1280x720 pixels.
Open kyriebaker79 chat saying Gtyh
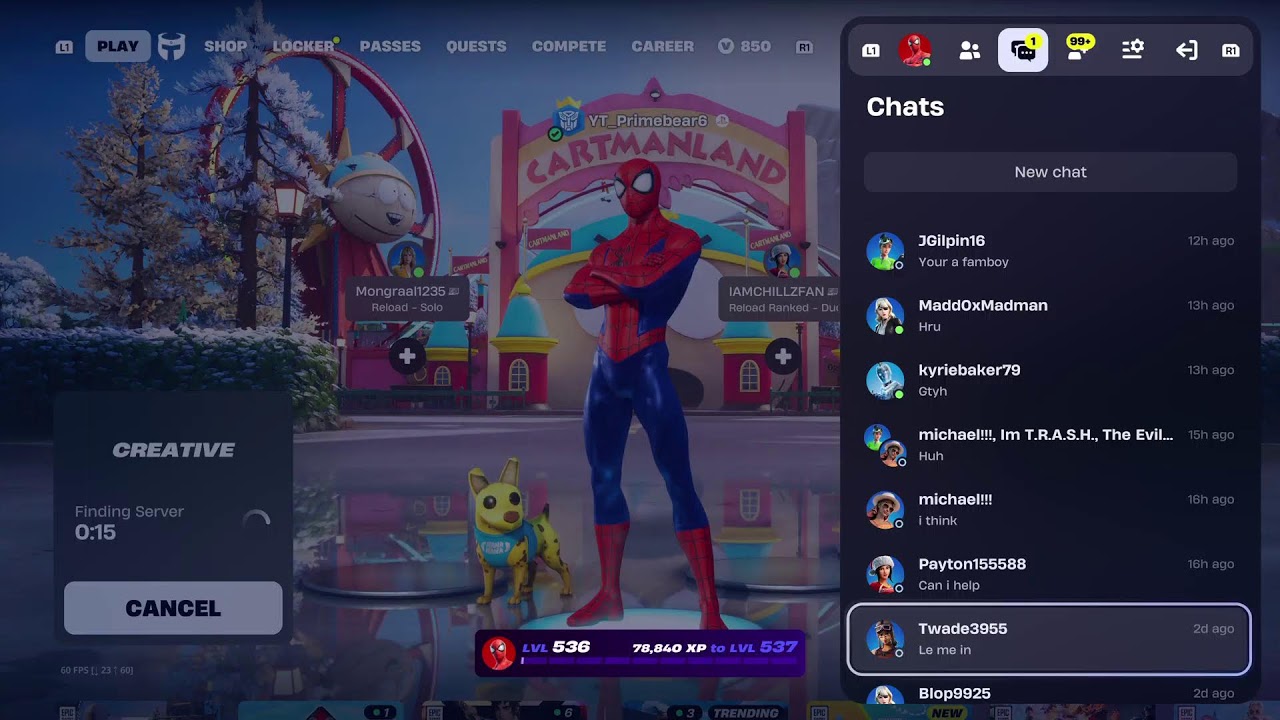click(x=1049, y=380)
